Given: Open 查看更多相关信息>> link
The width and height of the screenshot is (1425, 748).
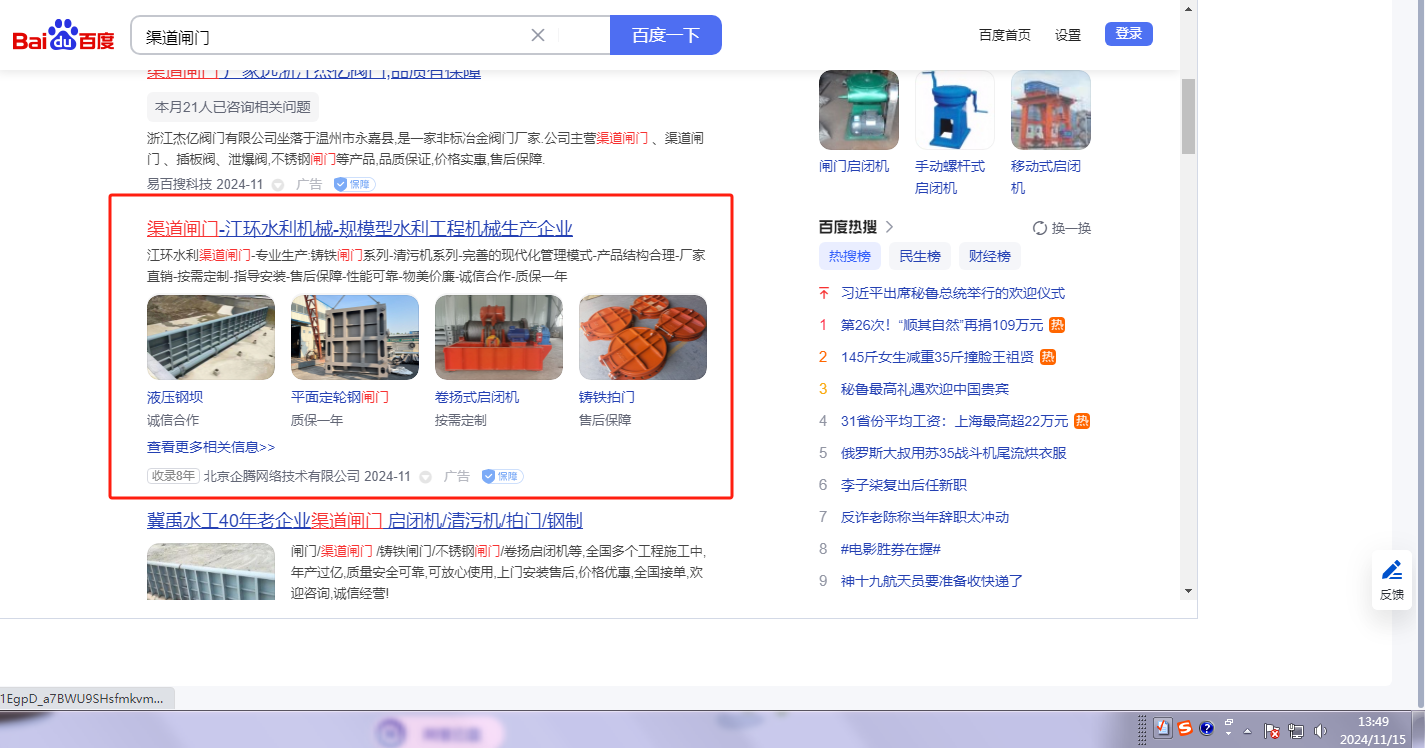Looking at the screenshot, I should 211,447.
